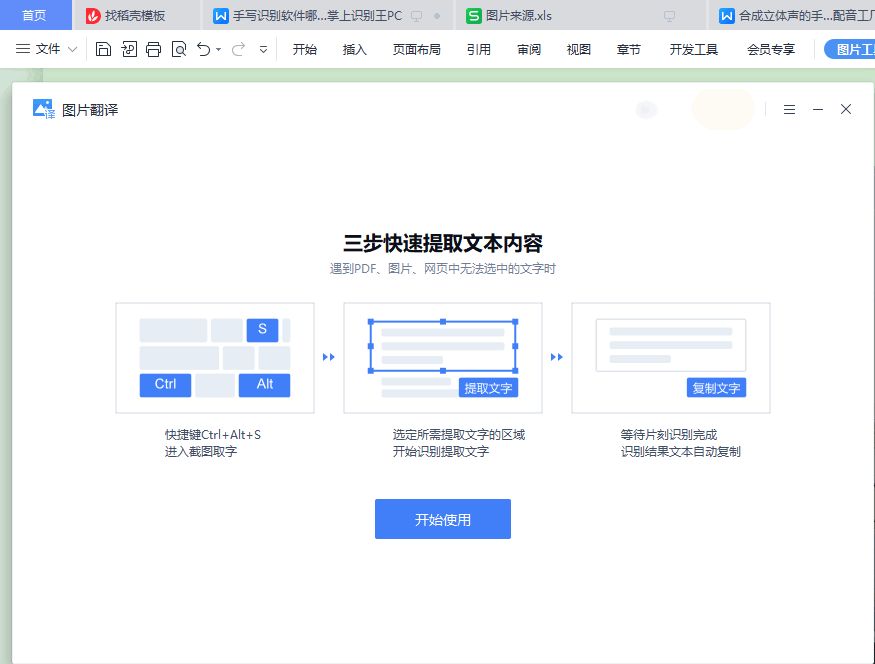Select the 图片工具 ribbon tab
This screenshot has height=664, width=875.
(x=849, y=49)
